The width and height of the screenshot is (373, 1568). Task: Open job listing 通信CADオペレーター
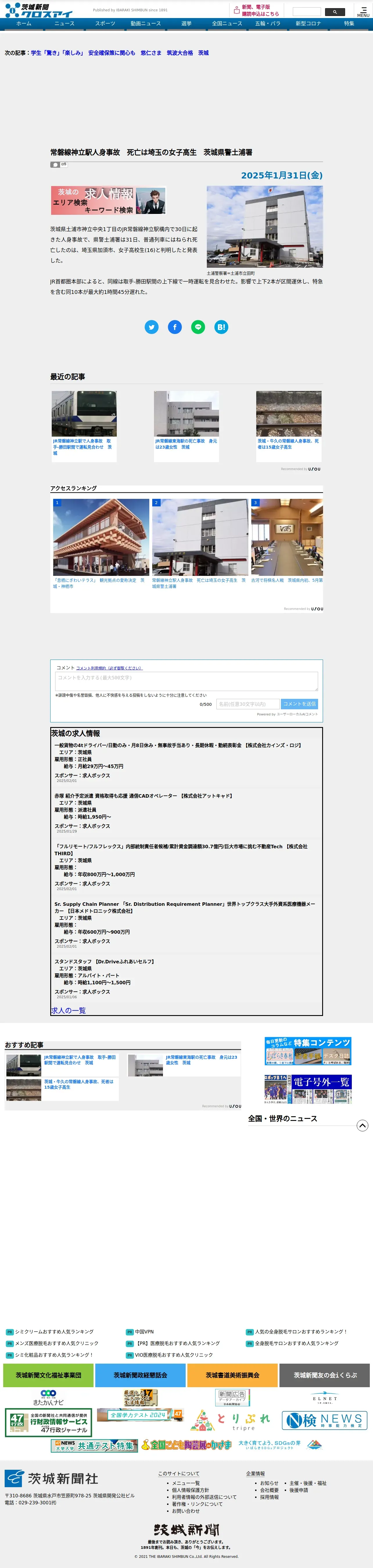[144, 796]
